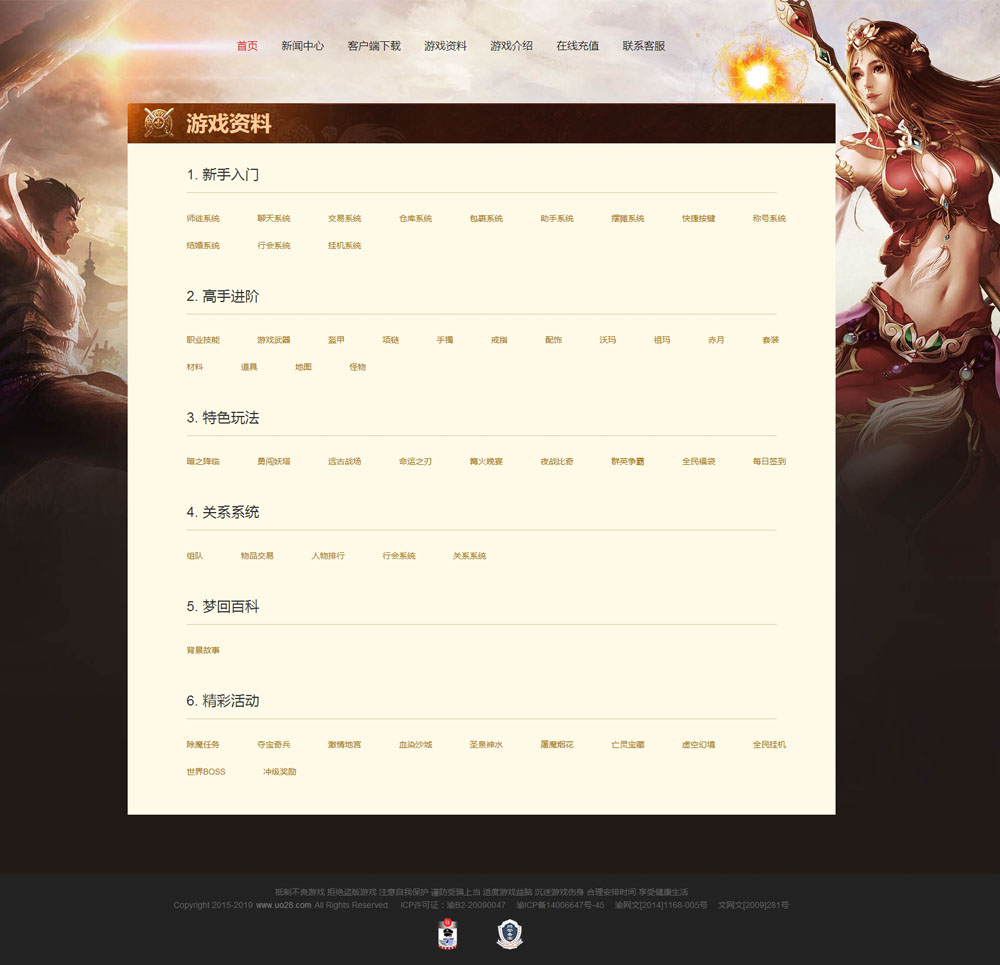This screenshot has width=1000, height=965.
Task: Visit the www.uo28.com footer link
Action: click(x=283, y=905)
